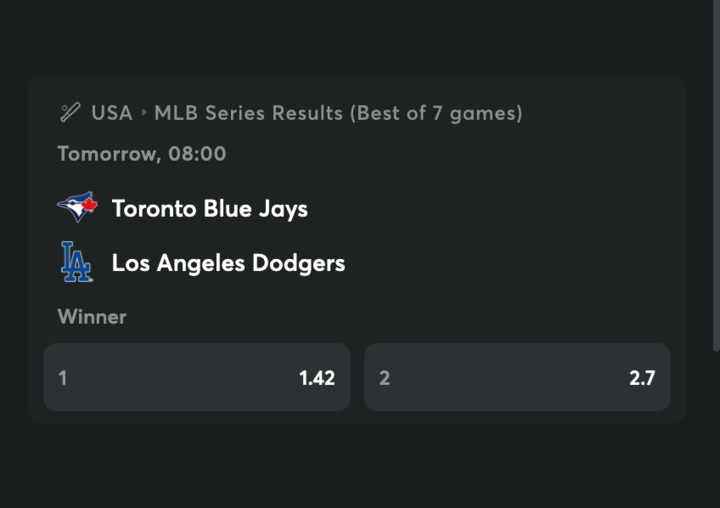Click the "1" label in Winner market
The height and width of the screenshot is (508, 720).
click(63, 378)
